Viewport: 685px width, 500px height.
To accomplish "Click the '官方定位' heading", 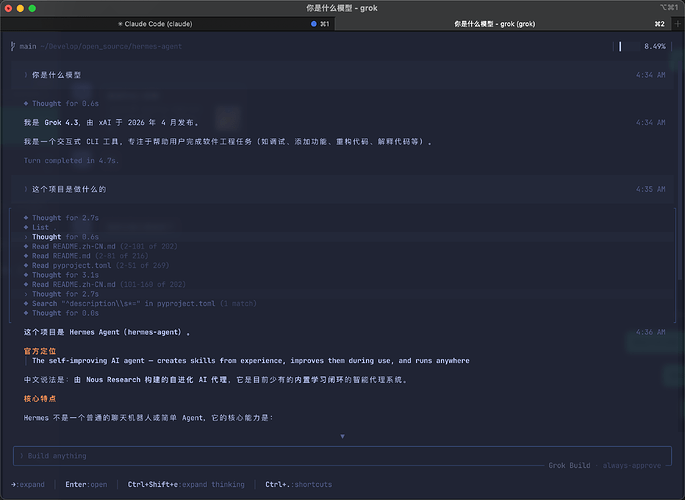I will coord(40,351).
